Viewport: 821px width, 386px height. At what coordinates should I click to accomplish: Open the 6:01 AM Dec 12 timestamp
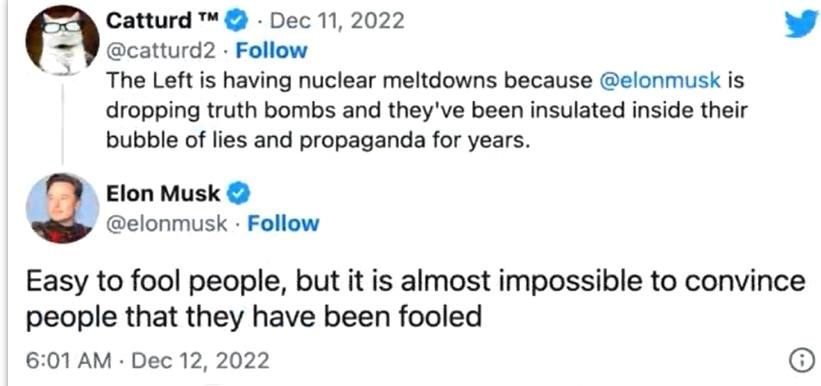tap(148, 361)
